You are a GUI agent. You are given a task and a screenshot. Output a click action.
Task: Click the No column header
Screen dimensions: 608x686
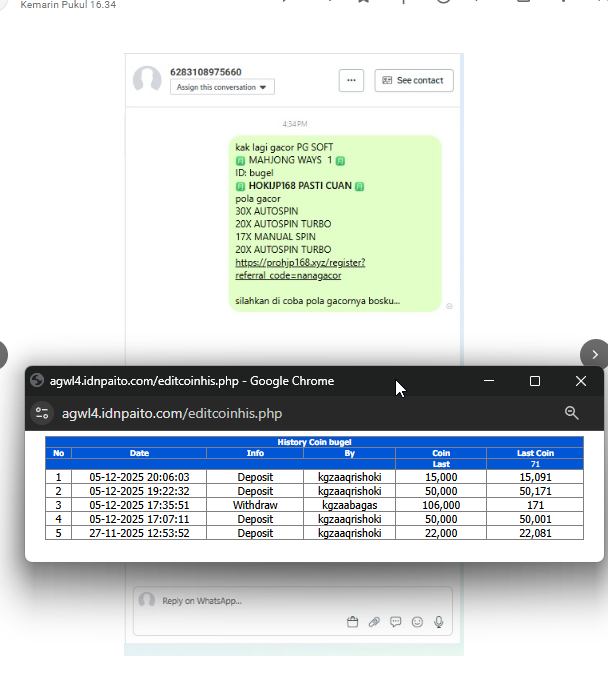click(x=59, y=453)
